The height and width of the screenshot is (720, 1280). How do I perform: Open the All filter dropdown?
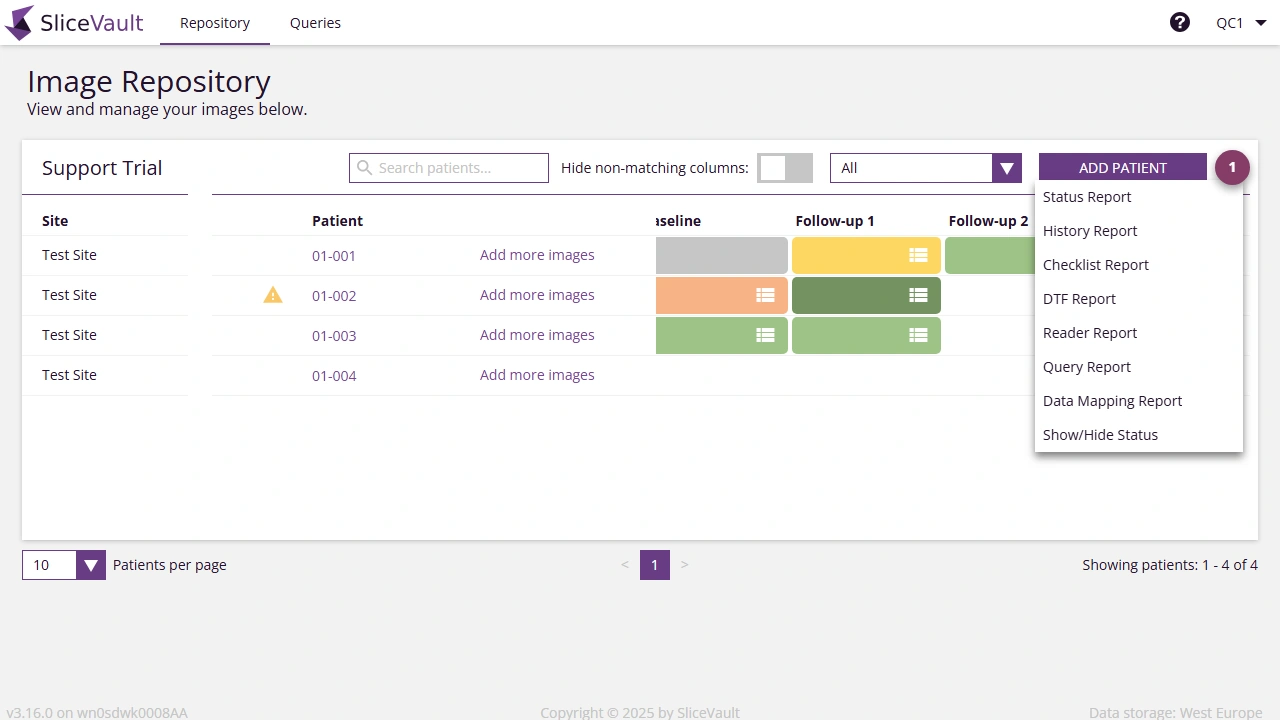point(1006,167)
